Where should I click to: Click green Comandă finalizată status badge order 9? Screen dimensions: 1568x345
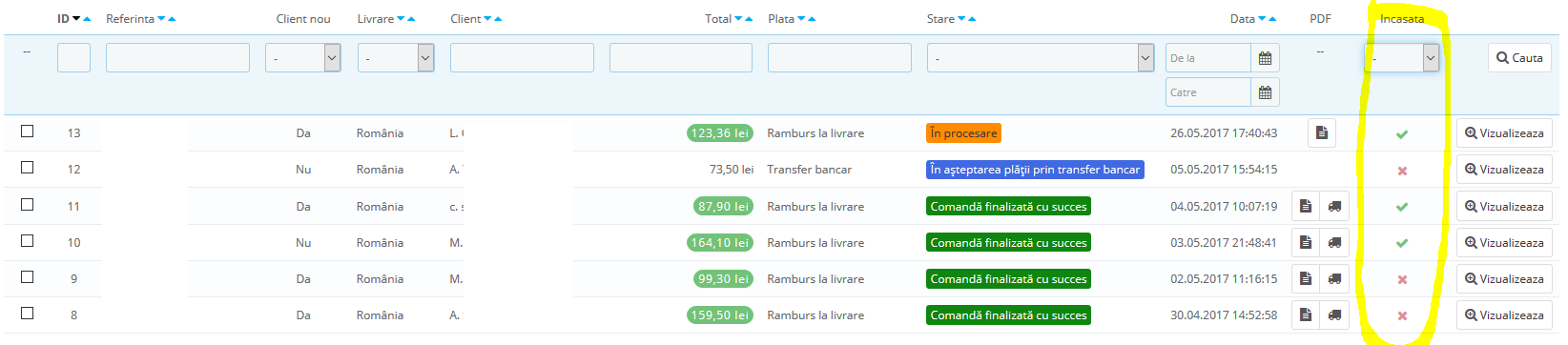coord(1008,279)
